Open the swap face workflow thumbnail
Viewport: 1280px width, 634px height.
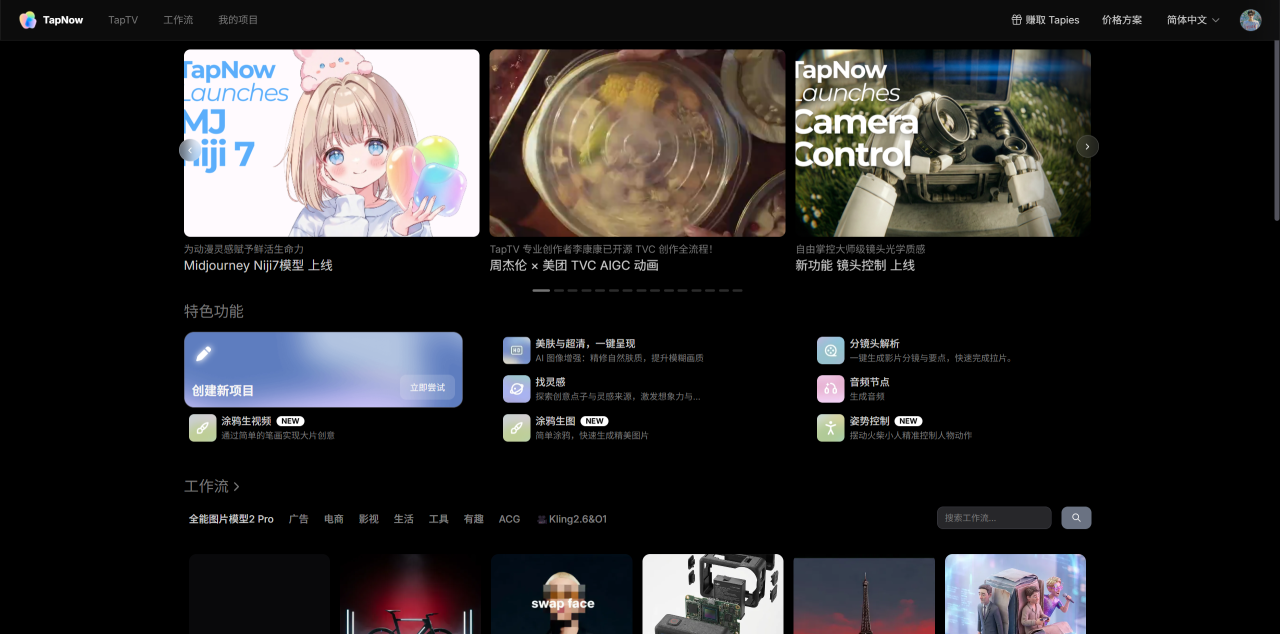(562, 594)
